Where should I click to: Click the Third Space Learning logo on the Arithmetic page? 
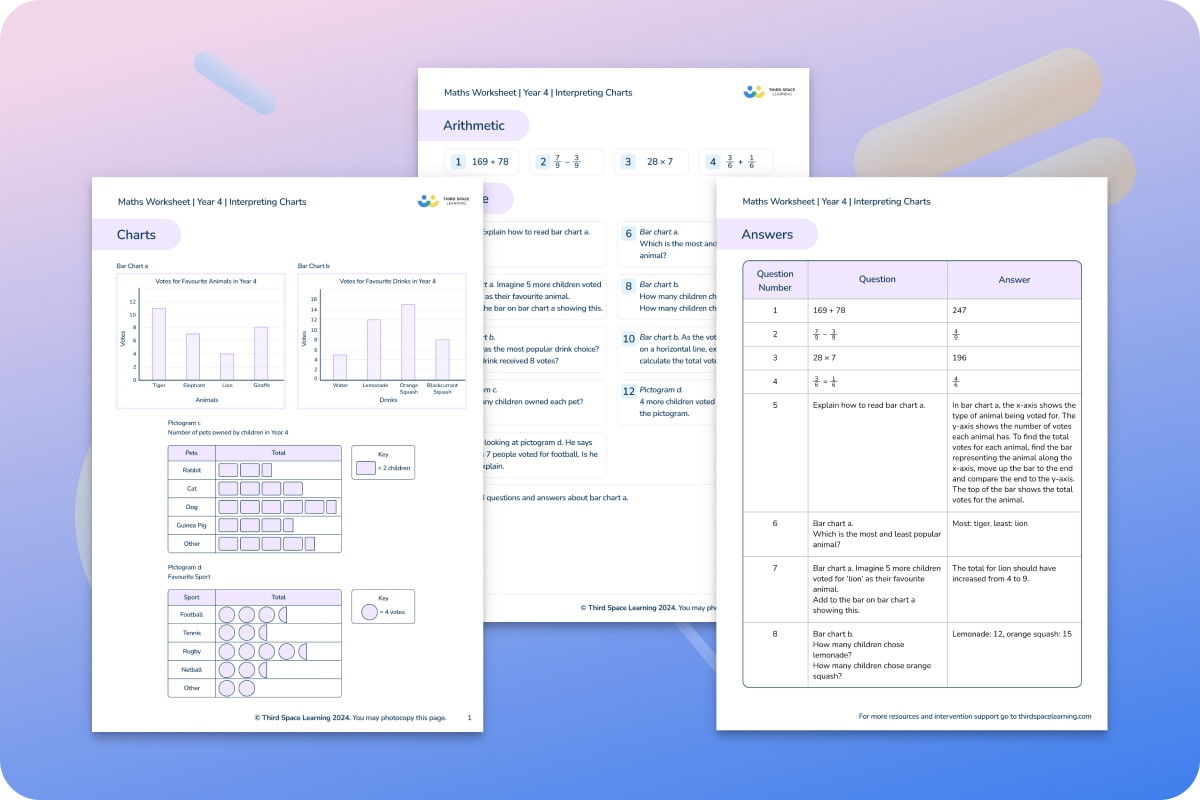coord(755,91)
